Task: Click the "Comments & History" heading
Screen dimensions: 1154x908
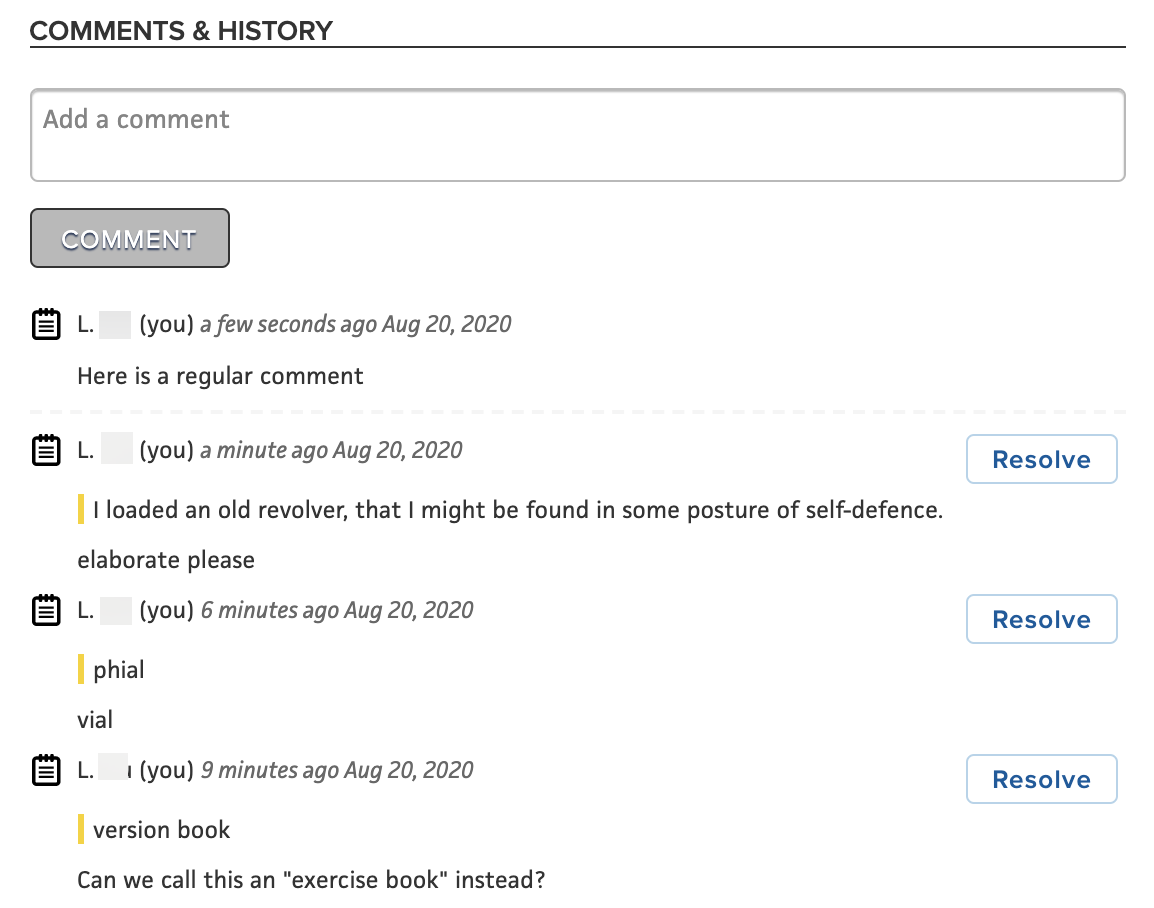Action: (x=181, y=31)
